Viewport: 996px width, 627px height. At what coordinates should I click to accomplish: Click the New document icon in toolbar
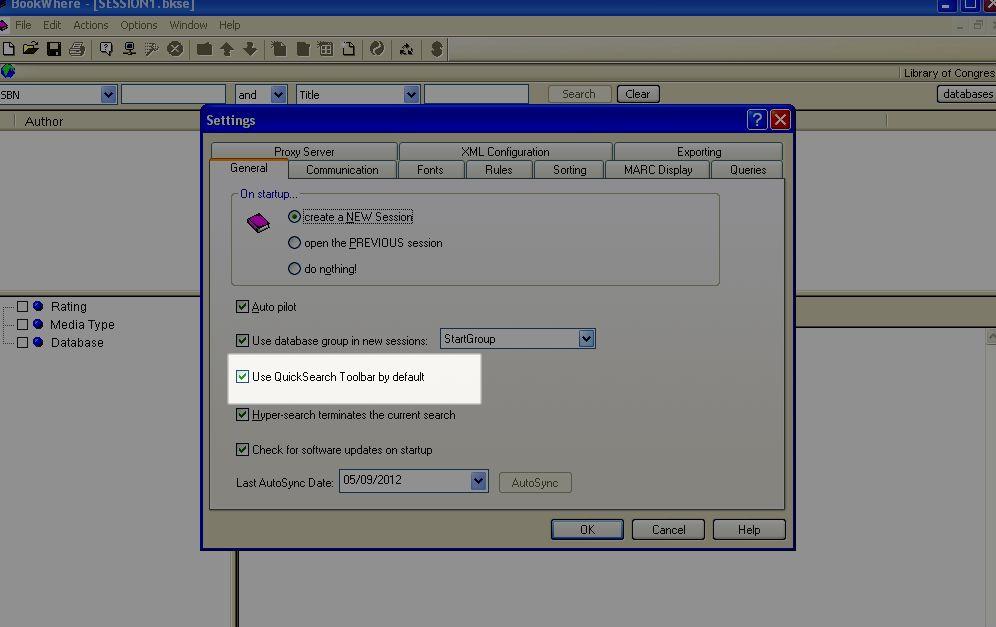pos(9,49)
